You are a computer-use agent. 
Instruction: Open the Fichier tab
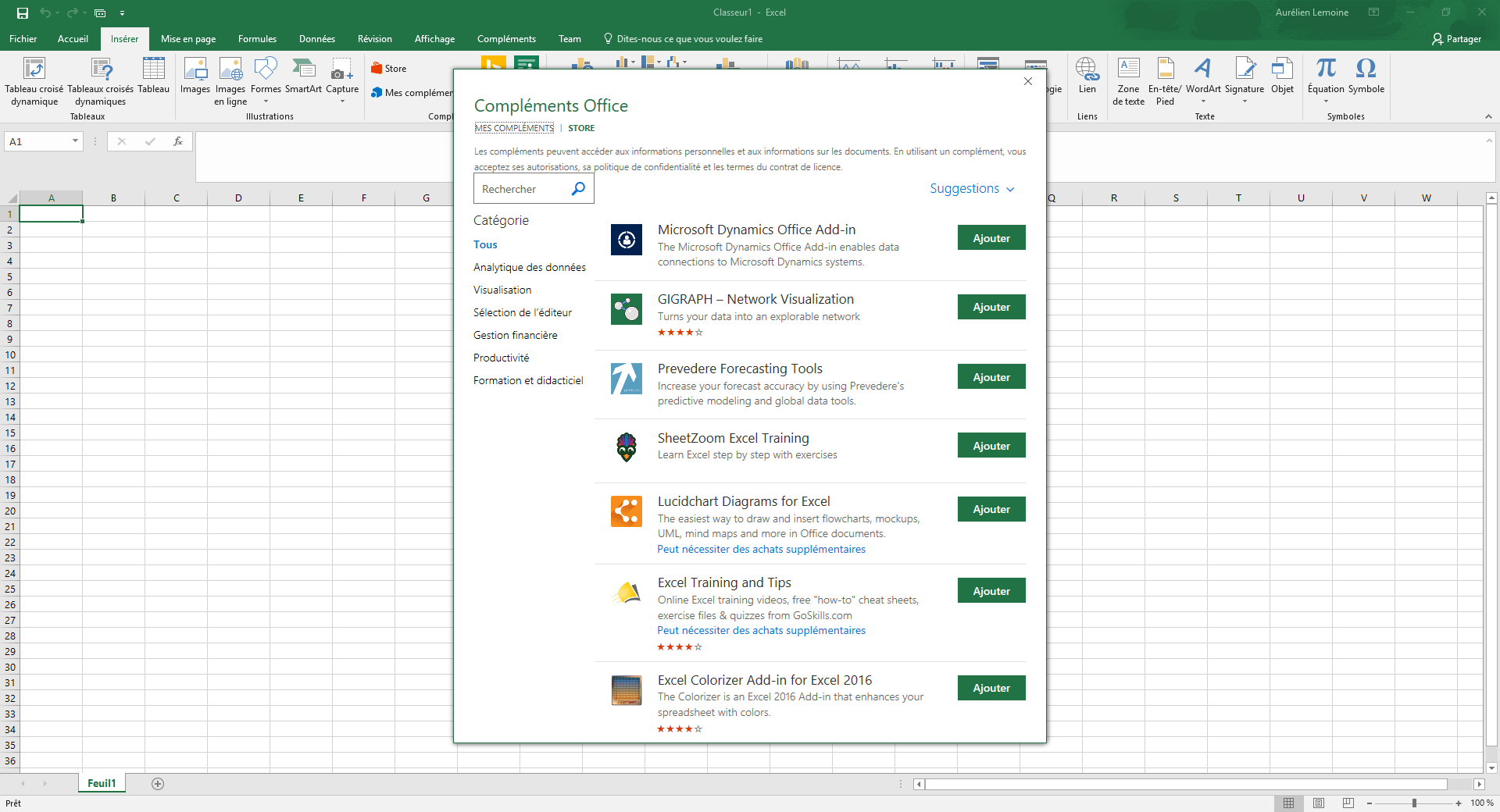click(x=23, y=39)
